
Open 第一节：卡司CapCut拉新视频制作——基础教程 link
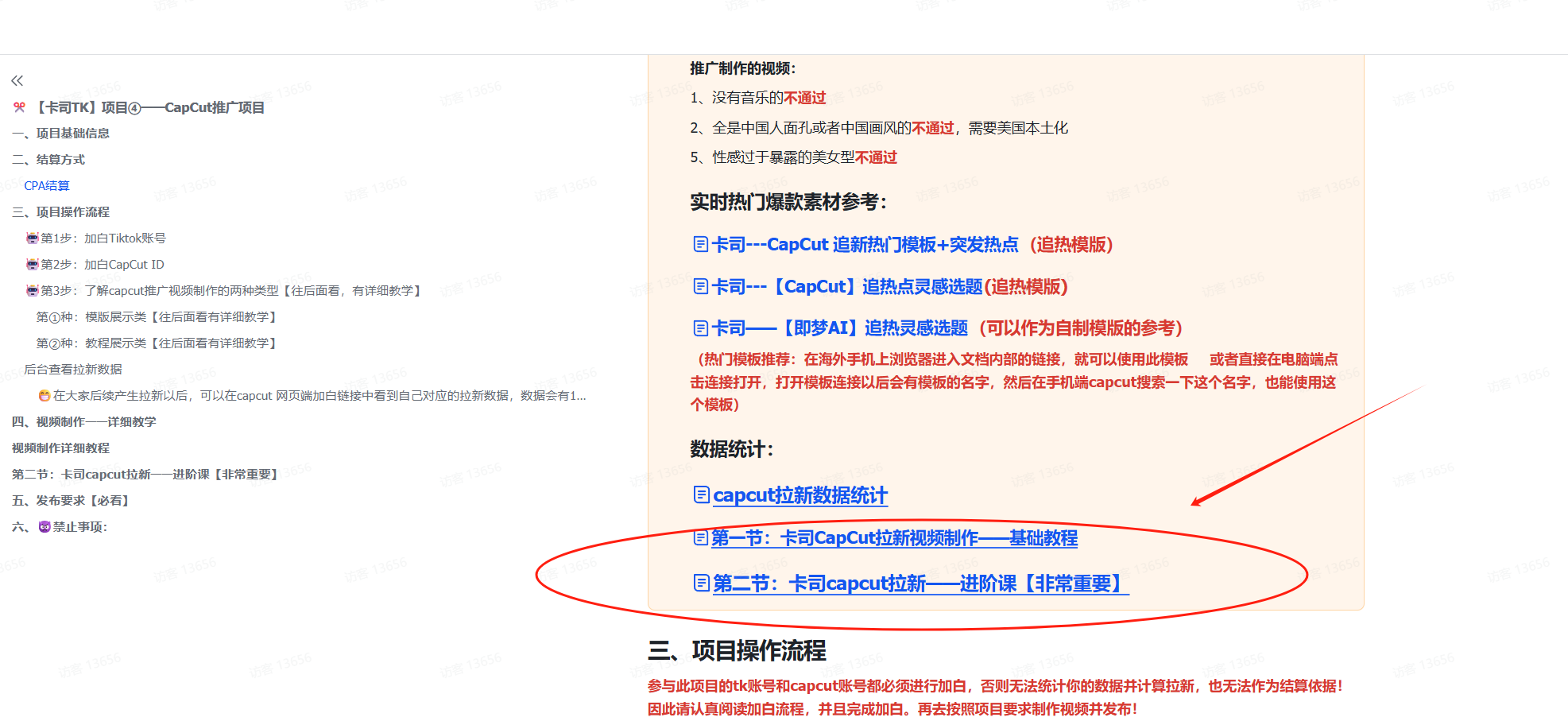point(895,538)
